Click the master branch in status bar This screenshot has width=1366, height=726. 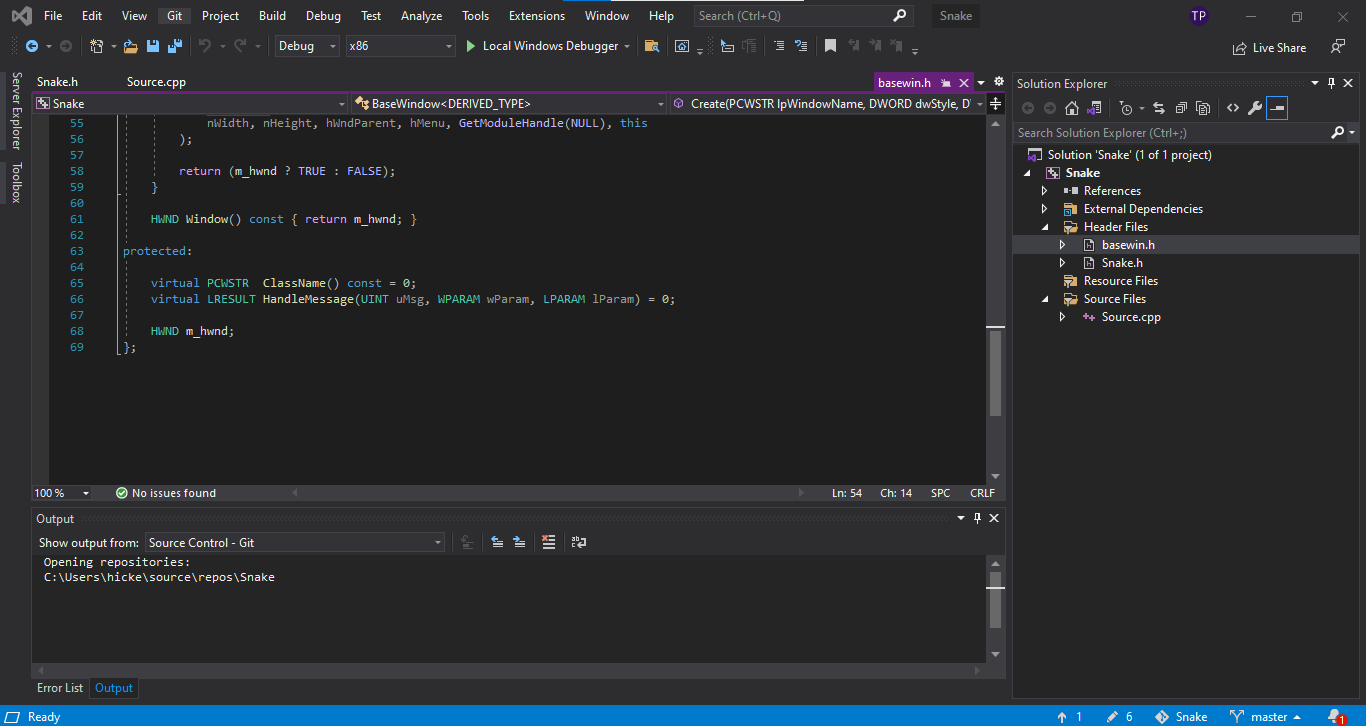tap(1267, 716)
